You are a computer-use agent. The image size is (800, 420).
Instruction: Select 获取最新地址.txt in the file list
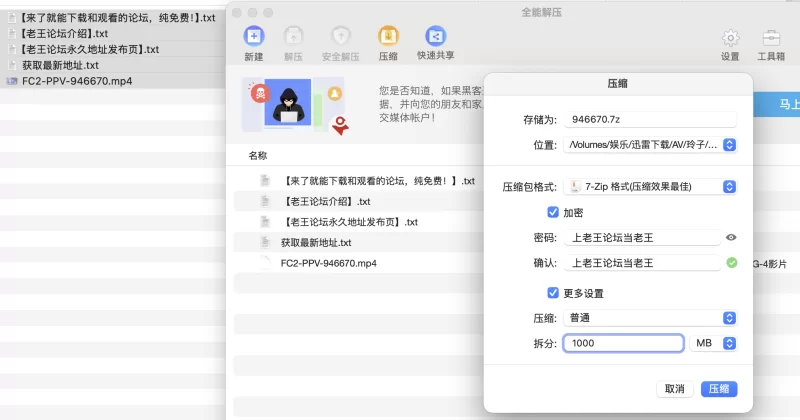316,243
